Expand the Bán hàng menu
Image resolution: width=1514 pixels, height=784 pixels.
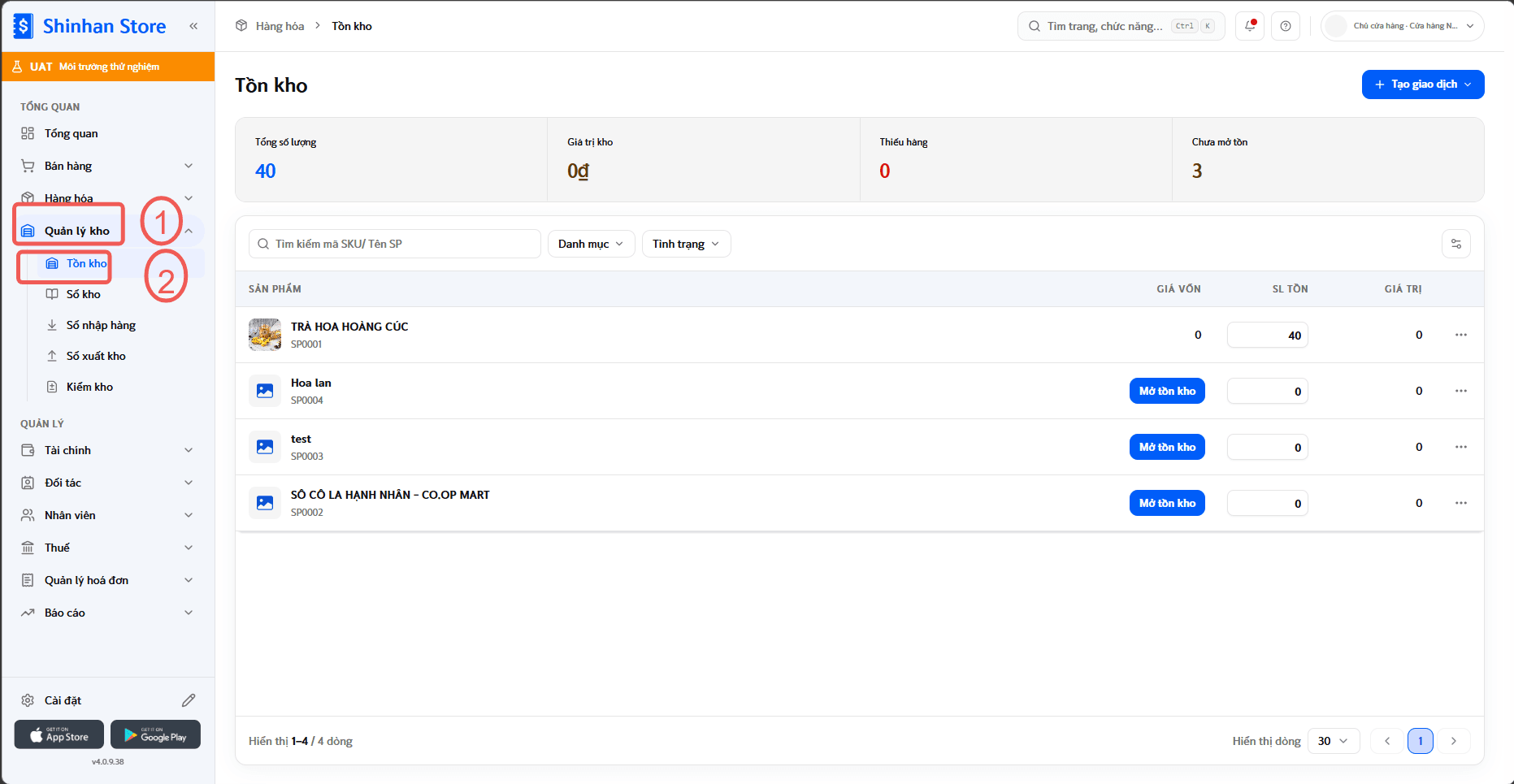[x=107, y=166]
